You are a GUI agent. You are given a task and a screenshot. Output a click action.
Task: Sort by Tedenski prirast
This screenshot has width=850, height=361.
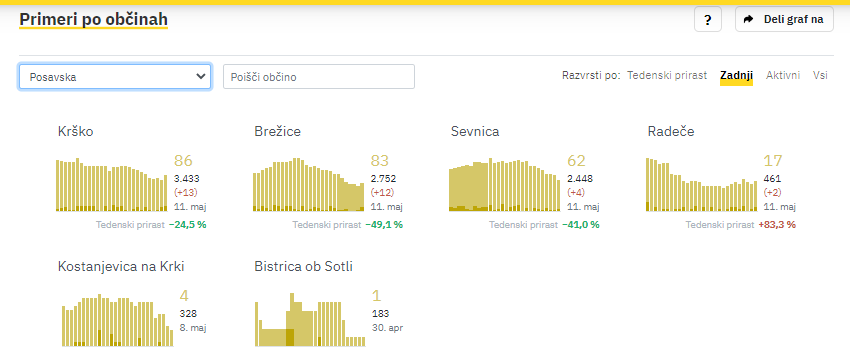[667, 75]
